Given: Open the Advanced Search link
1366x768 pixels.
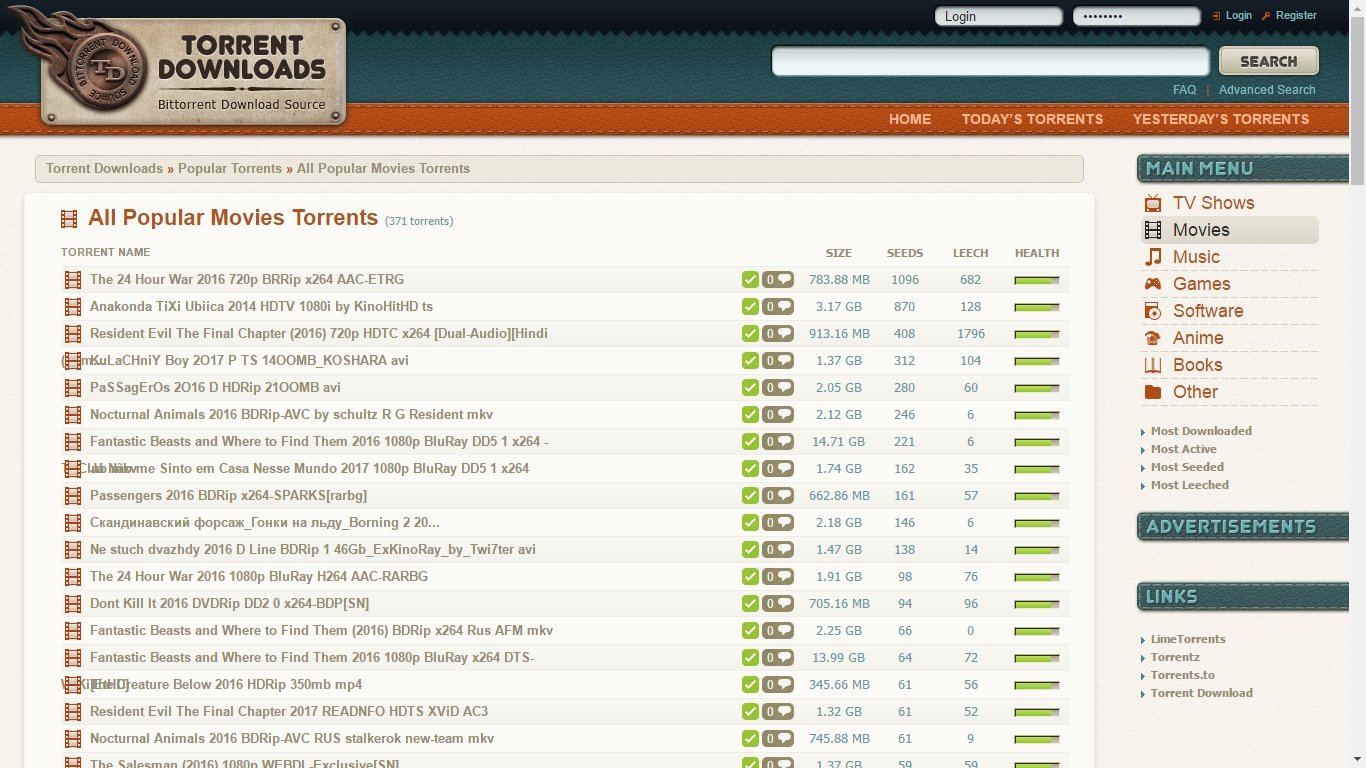Looking at the screenshot, I should [1267, 90].
